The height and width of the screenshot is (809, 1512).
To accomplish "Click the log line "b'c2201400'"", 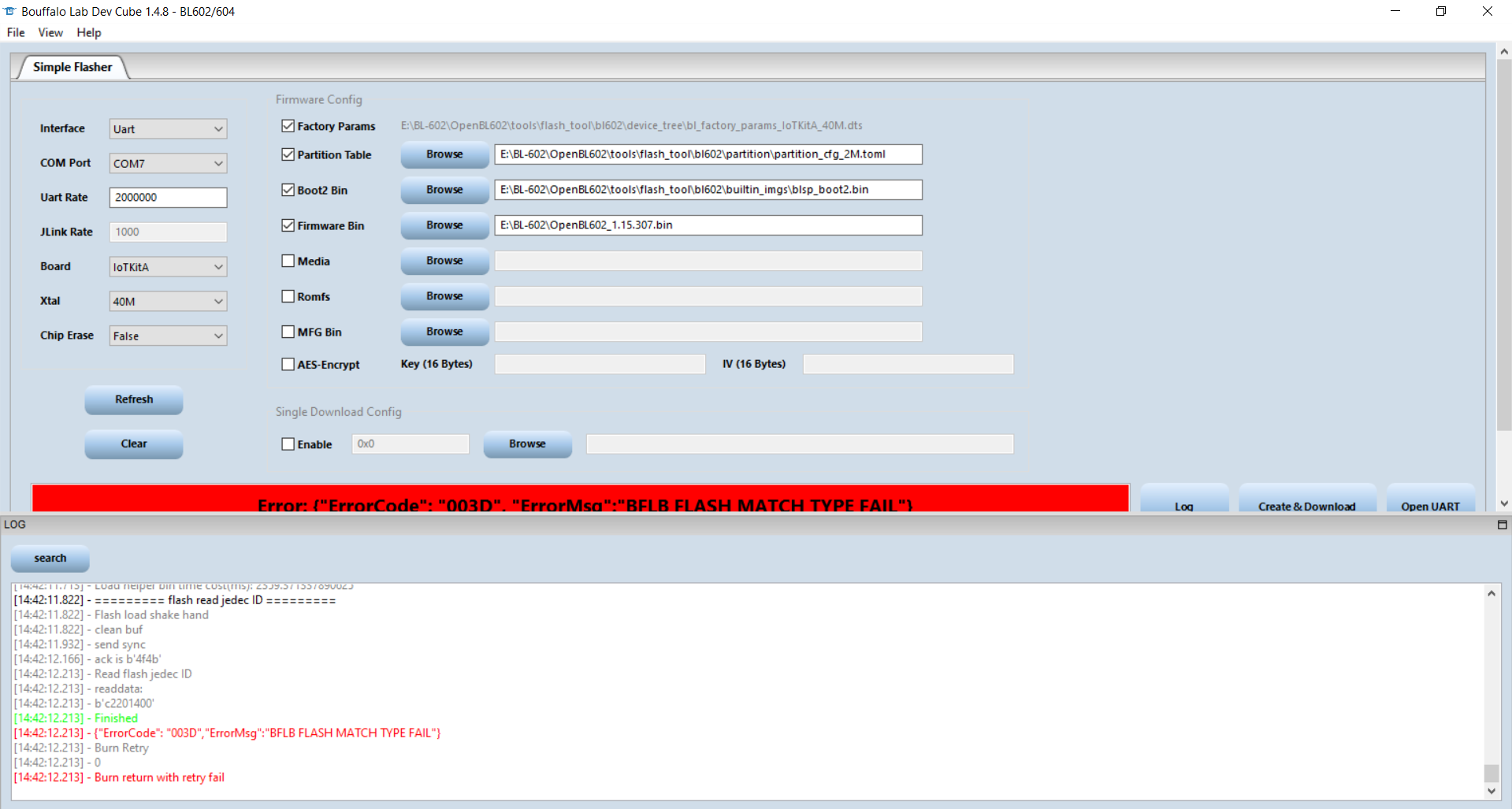I will click(84, 703).
